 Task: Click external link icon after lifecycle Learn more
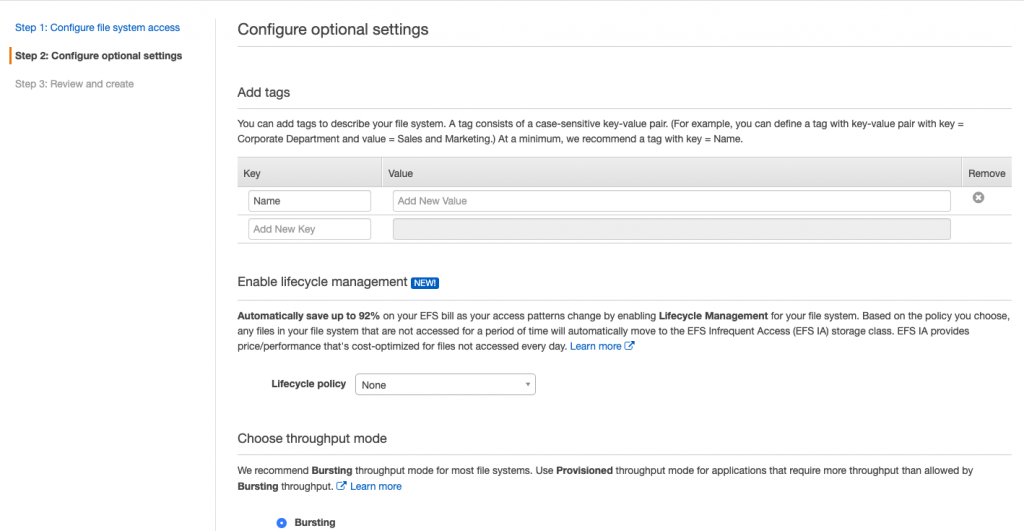pyautogui.click(x=629, y=346)
